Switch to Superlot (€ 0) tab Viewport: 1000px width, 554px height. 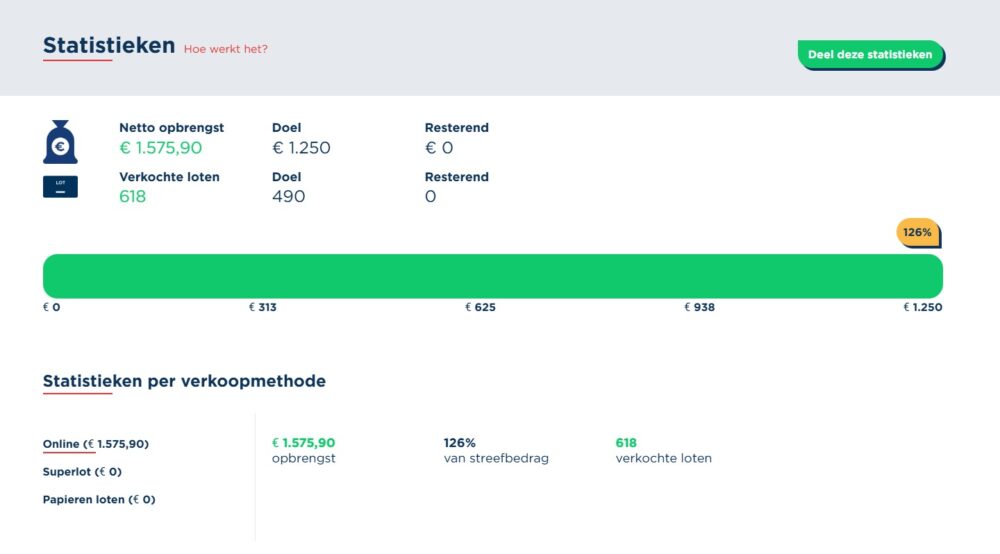(82, 472)
